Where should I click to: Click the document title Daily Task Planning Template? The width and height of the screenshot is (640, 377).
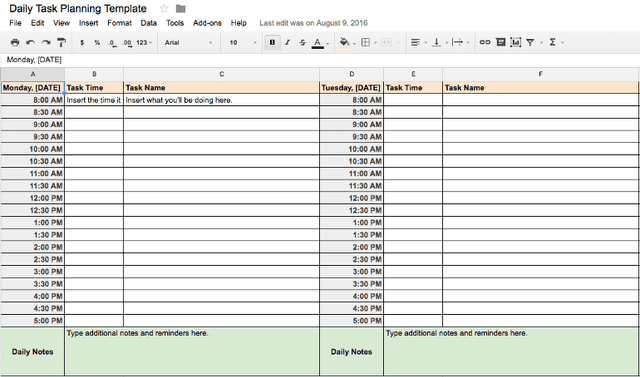coord(78,9)
